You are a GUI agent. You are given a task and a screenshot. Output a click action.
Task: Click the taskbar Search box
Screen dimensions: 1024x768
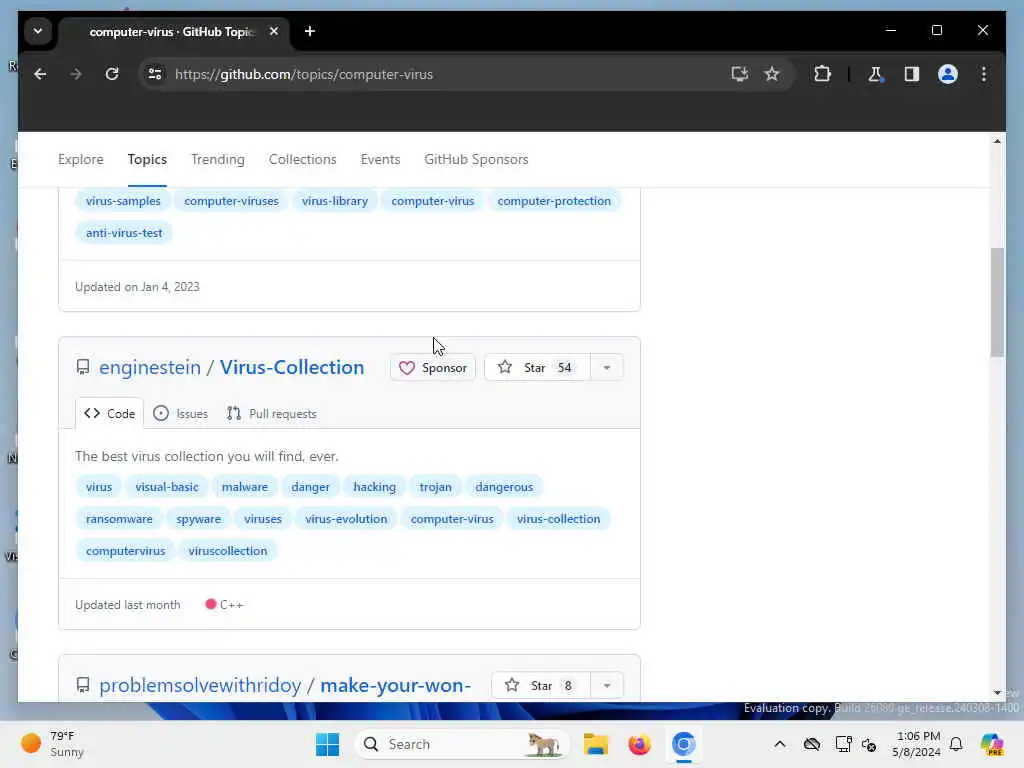[462, 744]
